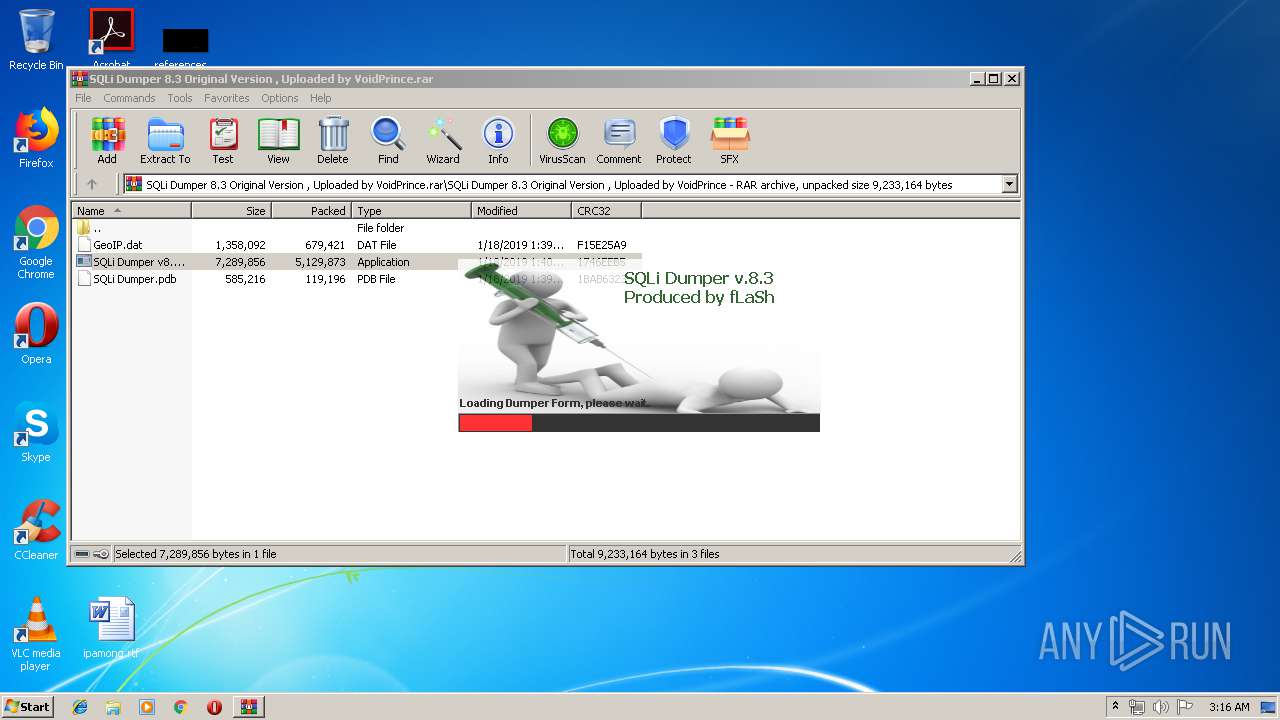The width and height of the screenshot is (1280, 720).
Task: Select the GeoIP.dat file row
Action: [356, 245]
